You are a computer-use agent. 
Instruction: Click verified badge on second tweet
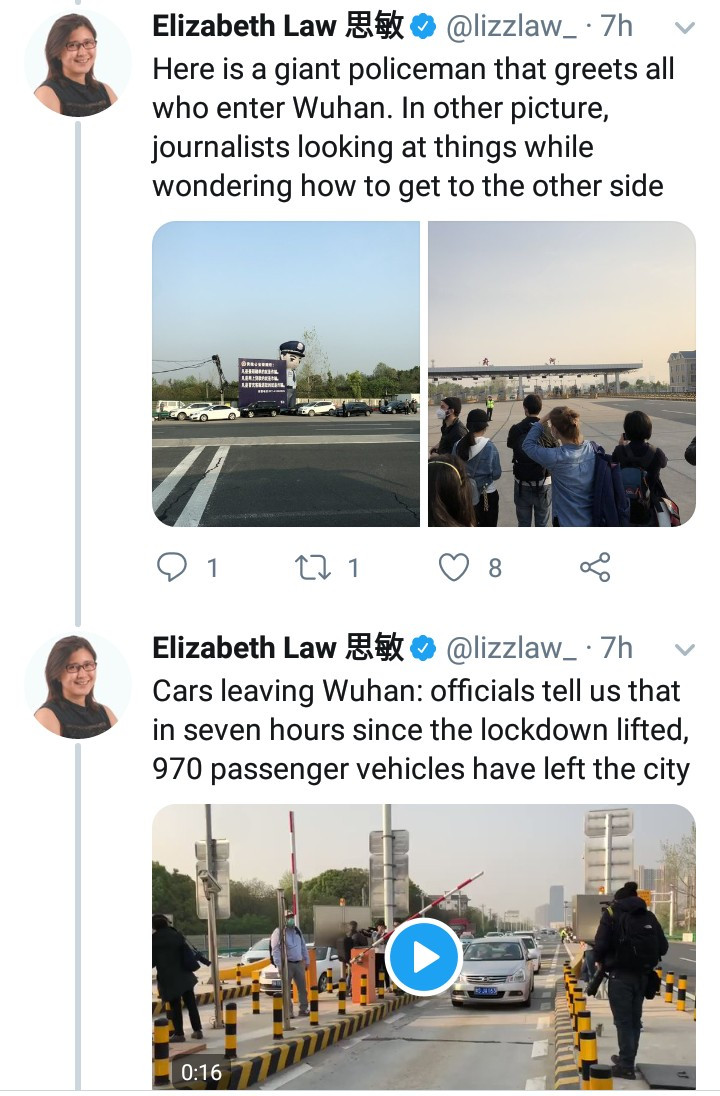click(x=423, y=649)
